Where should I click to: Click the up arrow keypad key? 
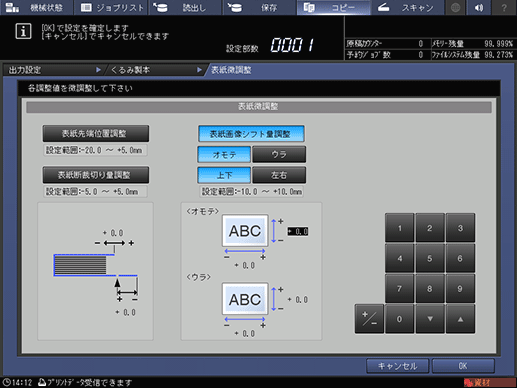click(x=460, y=319)
